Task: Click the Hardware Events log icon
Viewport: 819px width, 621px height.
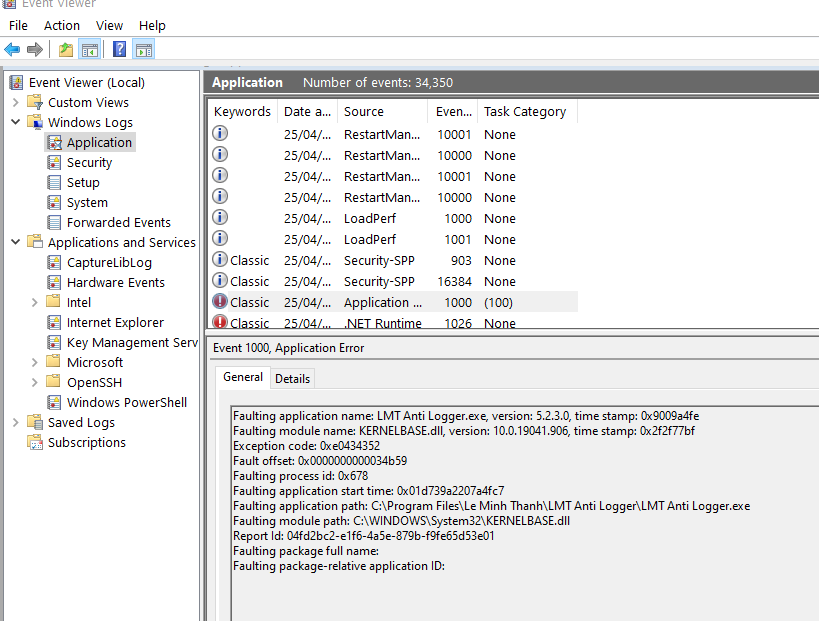Action: pyautogui.click(x=54, y=282)
